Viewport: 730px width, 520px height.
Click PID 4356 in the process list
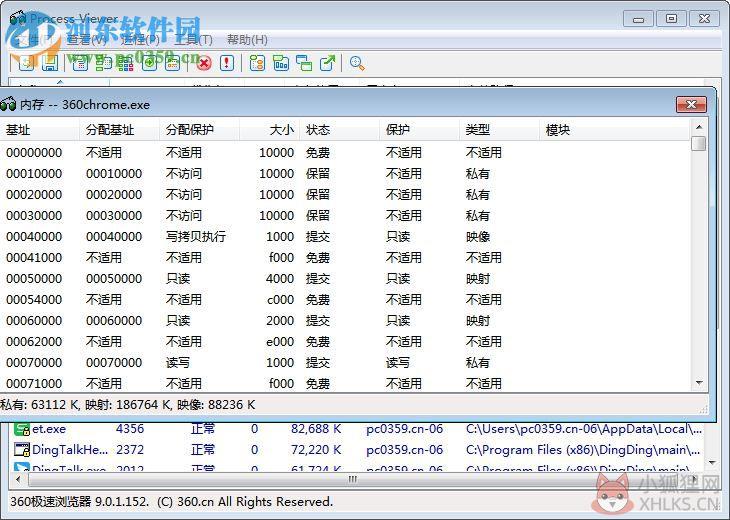130,429
